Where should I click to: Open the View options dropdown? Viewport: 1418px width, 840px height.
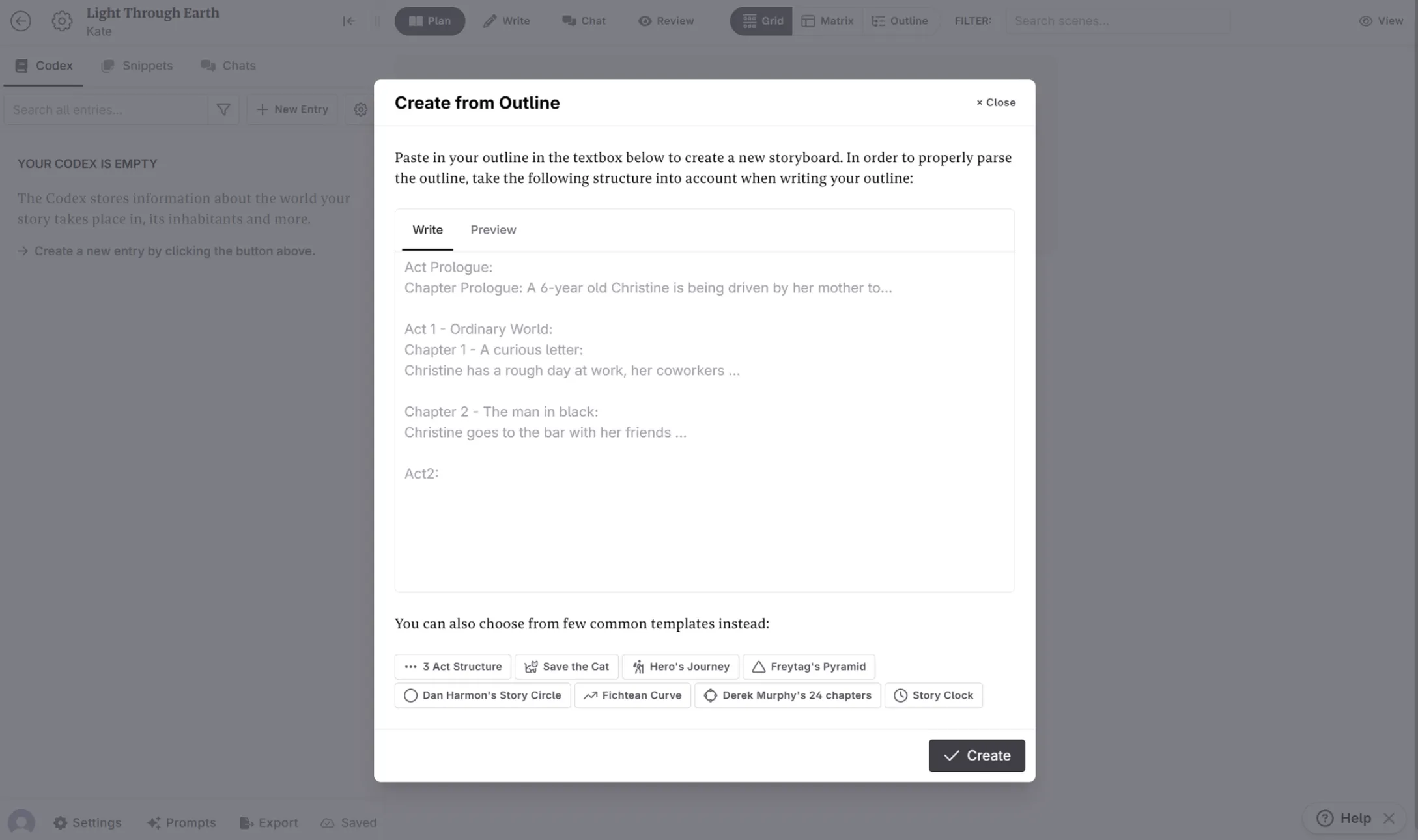(1381, 21)
